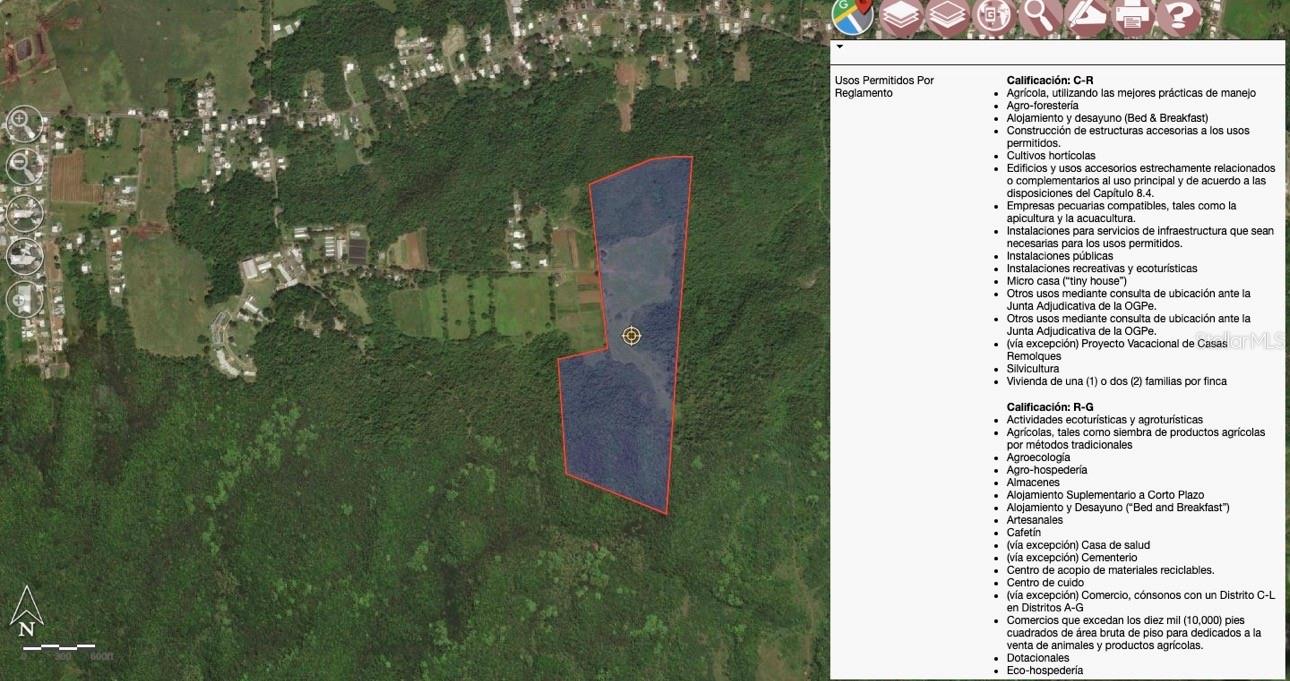Click the first layers stack icon beside Google Maps
Screen dimensions: 1290x681
pos(901,16)
